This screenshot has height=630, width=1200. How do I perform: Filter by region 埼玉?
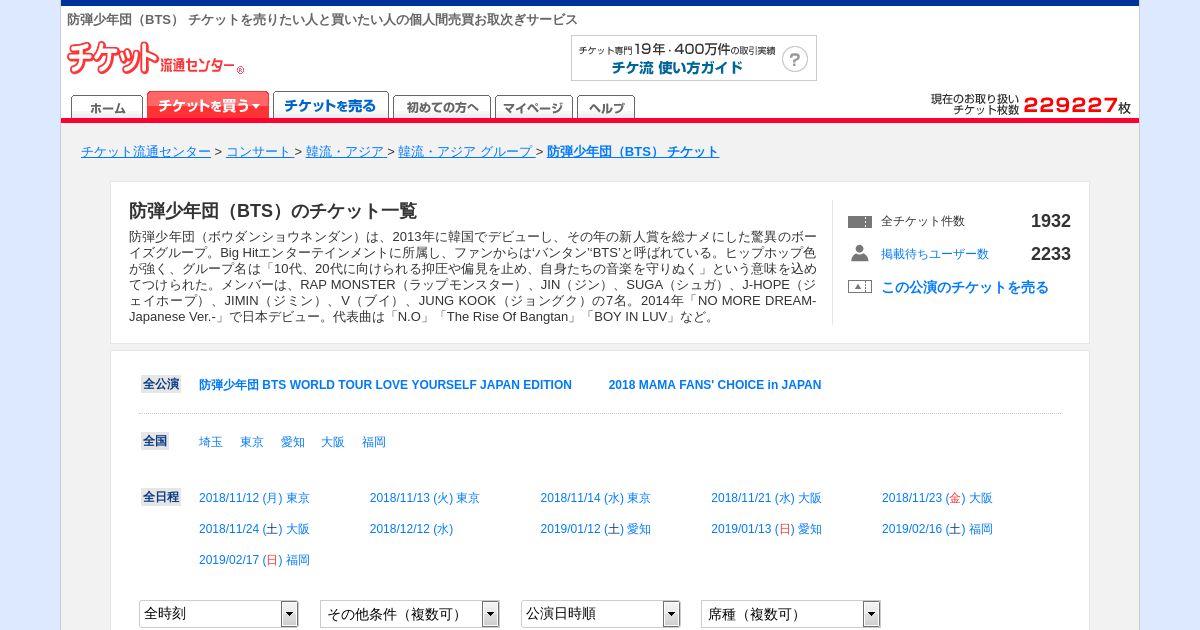pyautogui.click(x=211, y=442)
